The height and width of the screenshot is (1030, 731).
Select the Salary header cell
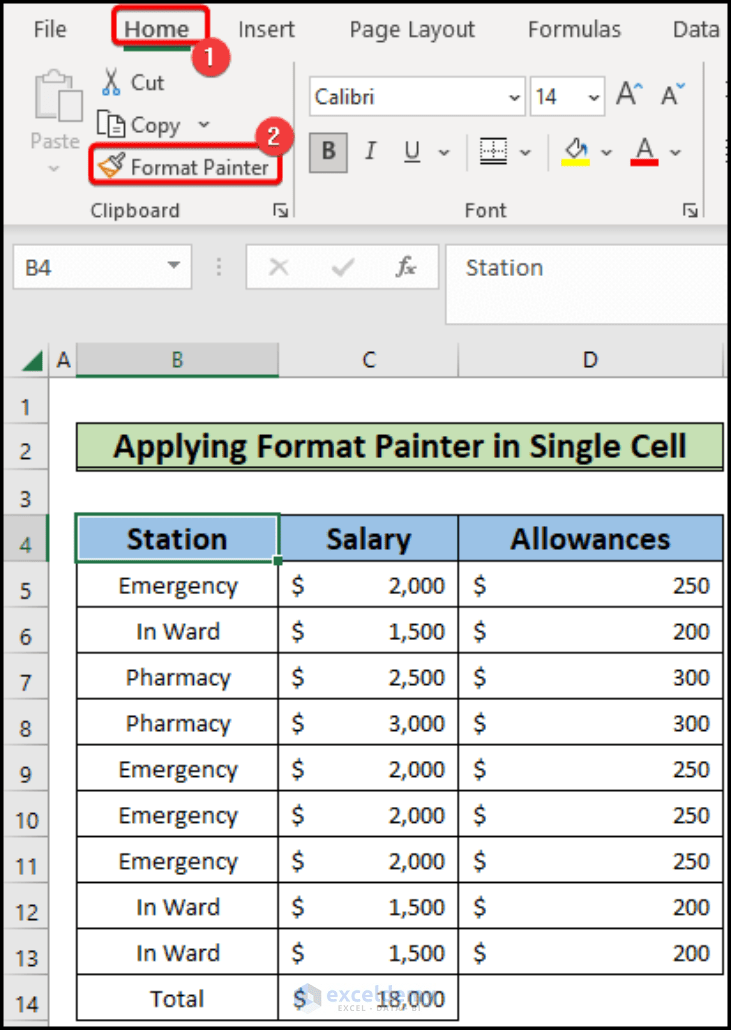click(368, 539)
